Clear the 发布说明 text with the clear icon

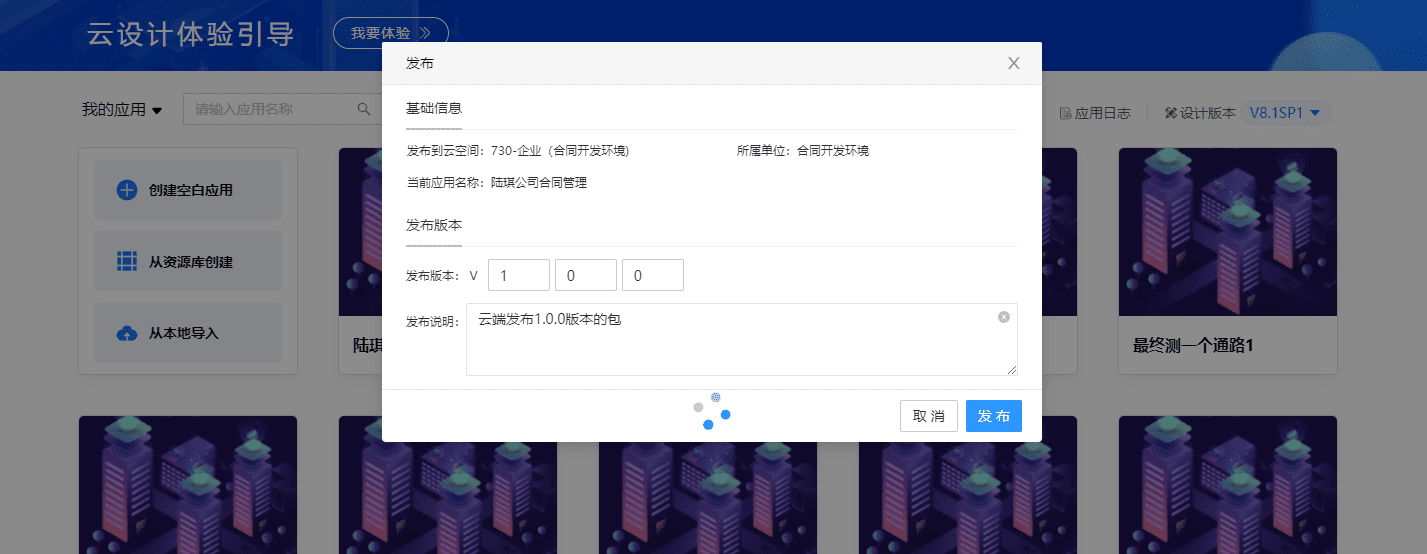point(1004,317)
